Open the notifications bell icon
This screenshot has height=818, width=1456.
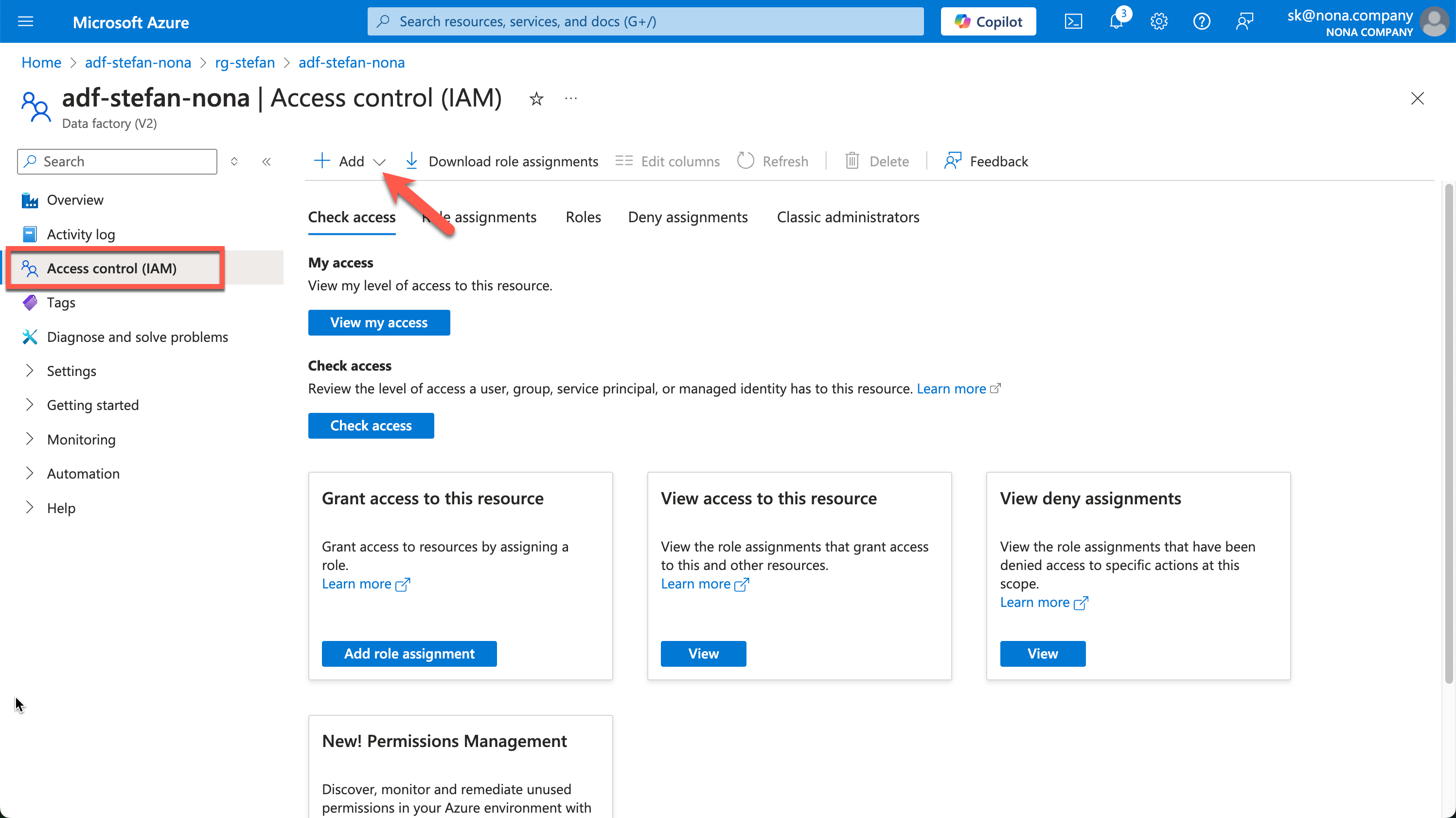tap(1116, 21)
